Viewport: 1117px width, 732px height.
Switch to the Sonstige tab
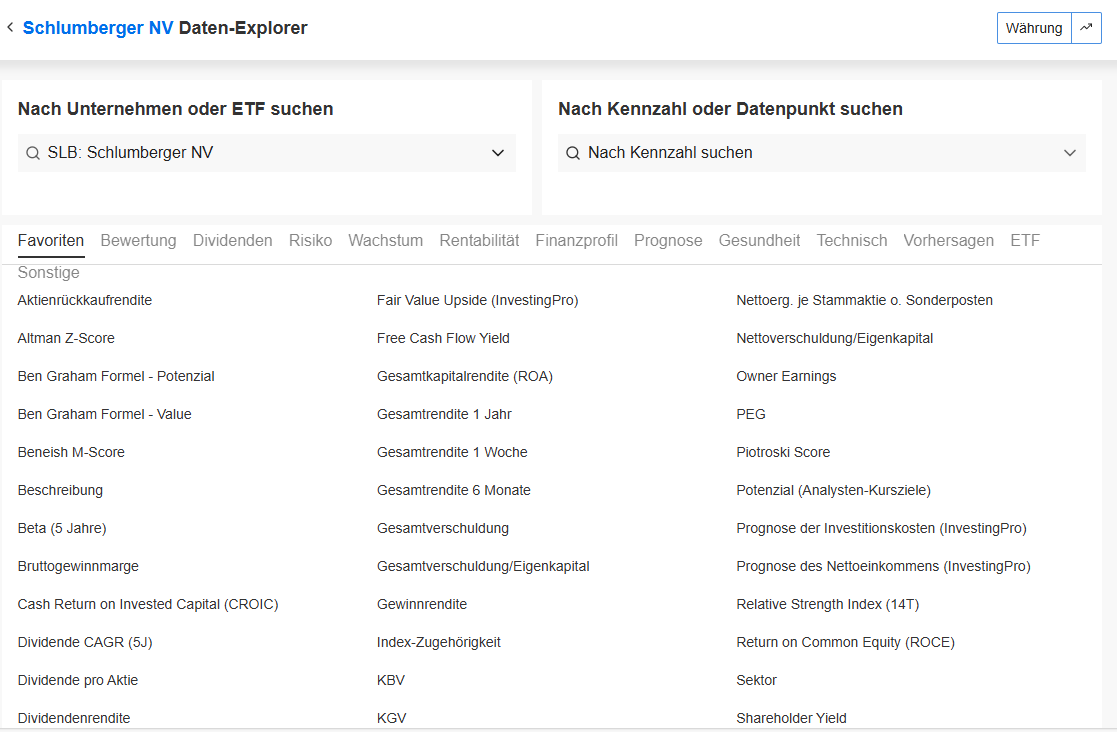[x=48, y=273]
